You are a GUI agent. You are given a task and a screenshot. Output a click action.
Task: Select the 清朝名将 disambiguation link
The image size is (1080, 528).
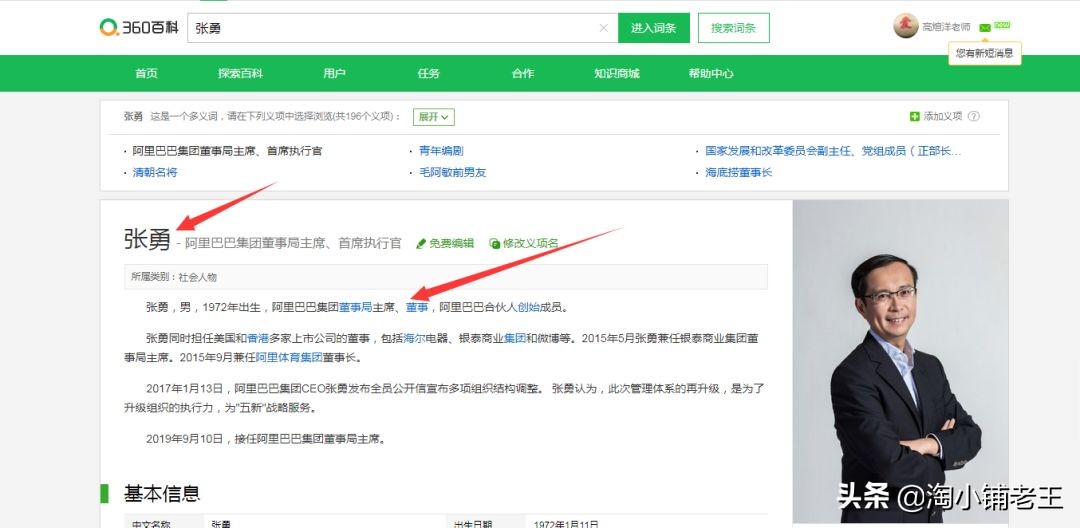[x=155, y=172]
